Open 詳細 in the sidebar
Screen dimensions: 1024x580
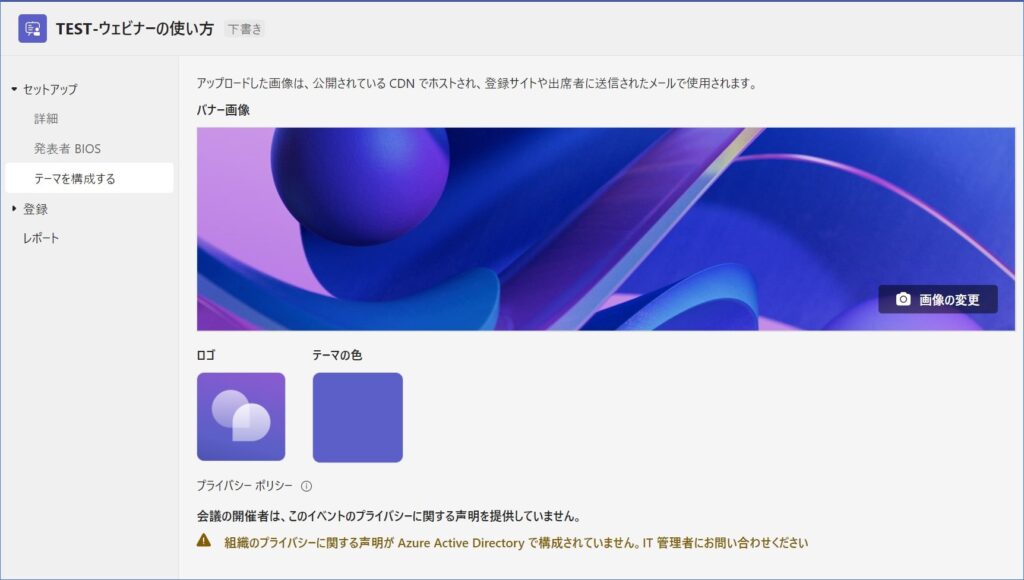46,118
